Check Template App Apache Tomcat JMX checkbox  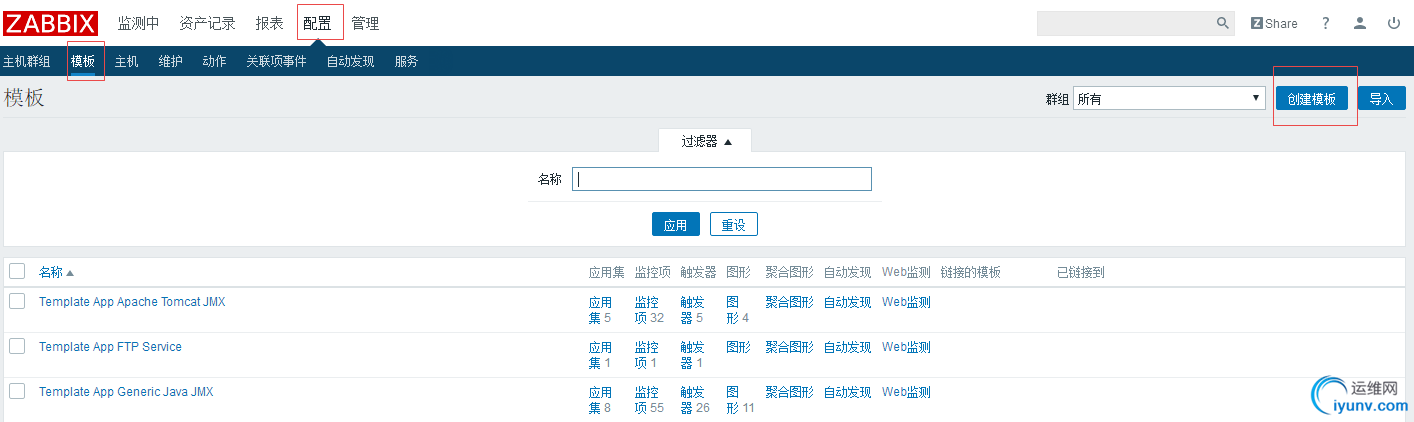17,301
